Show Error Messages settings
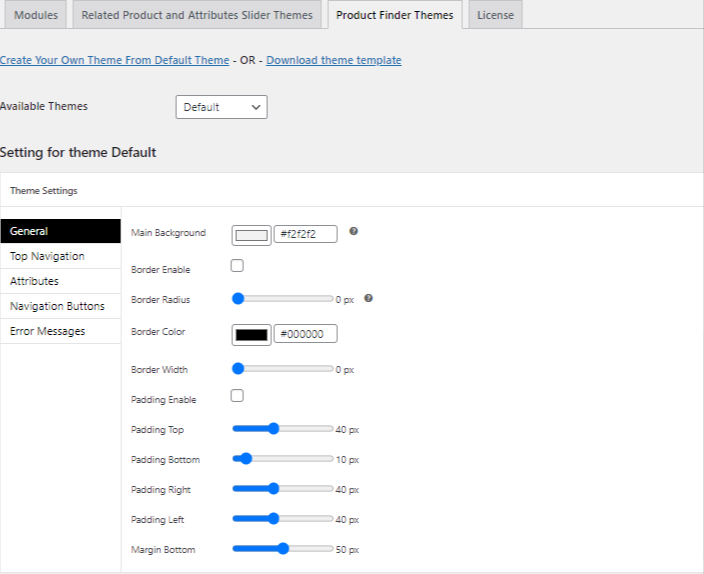Image resolution: width=704 pixels, height=574 pixels. pyautogui.click(x=47, y=331)
